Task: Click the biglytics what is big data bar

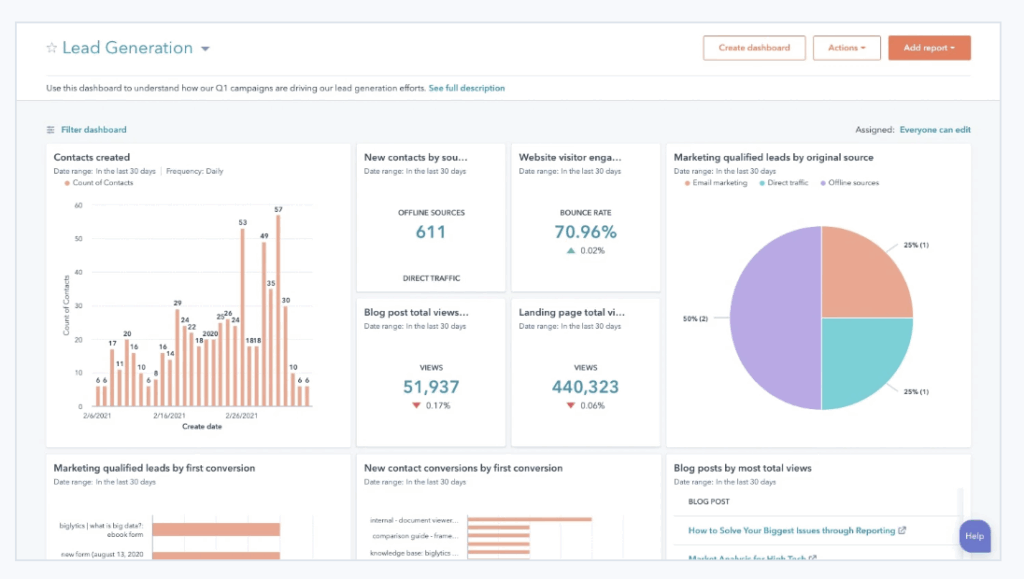Action: pos(216,529)
